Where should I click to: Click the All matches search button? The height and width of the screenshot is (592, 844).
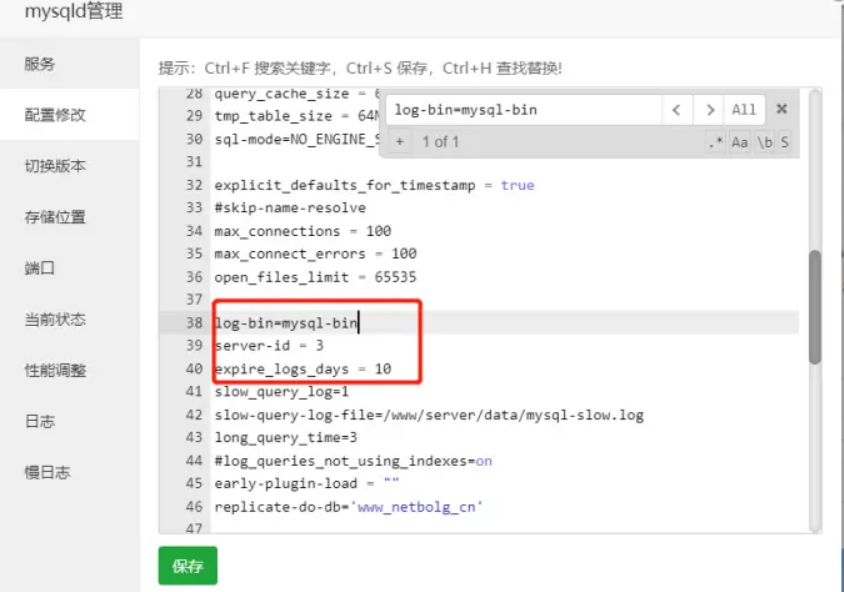744,110
